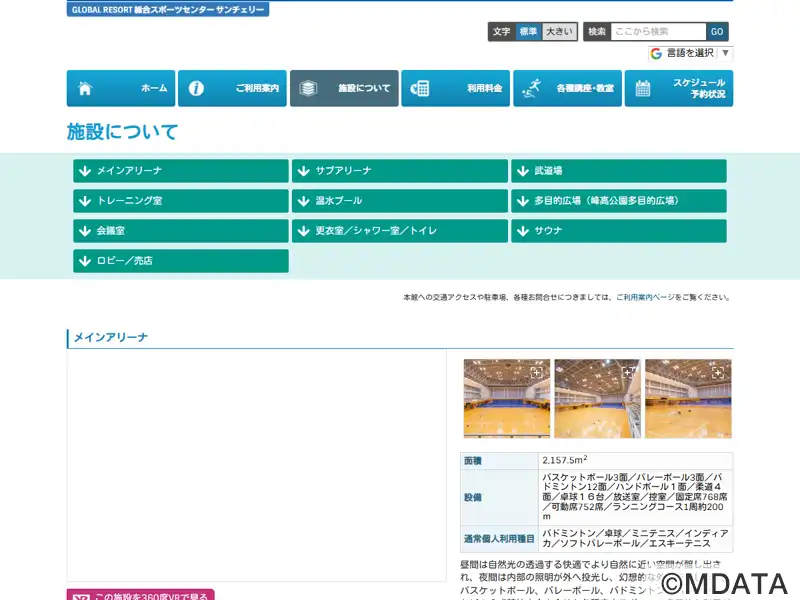Click the calculator icon for 利用料金

click(x=420, y=88)
